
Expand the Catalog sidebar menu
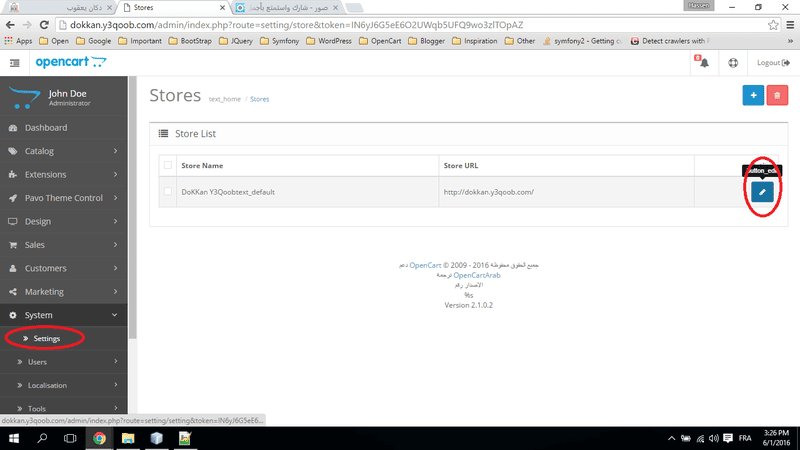(x=64, y=151)
